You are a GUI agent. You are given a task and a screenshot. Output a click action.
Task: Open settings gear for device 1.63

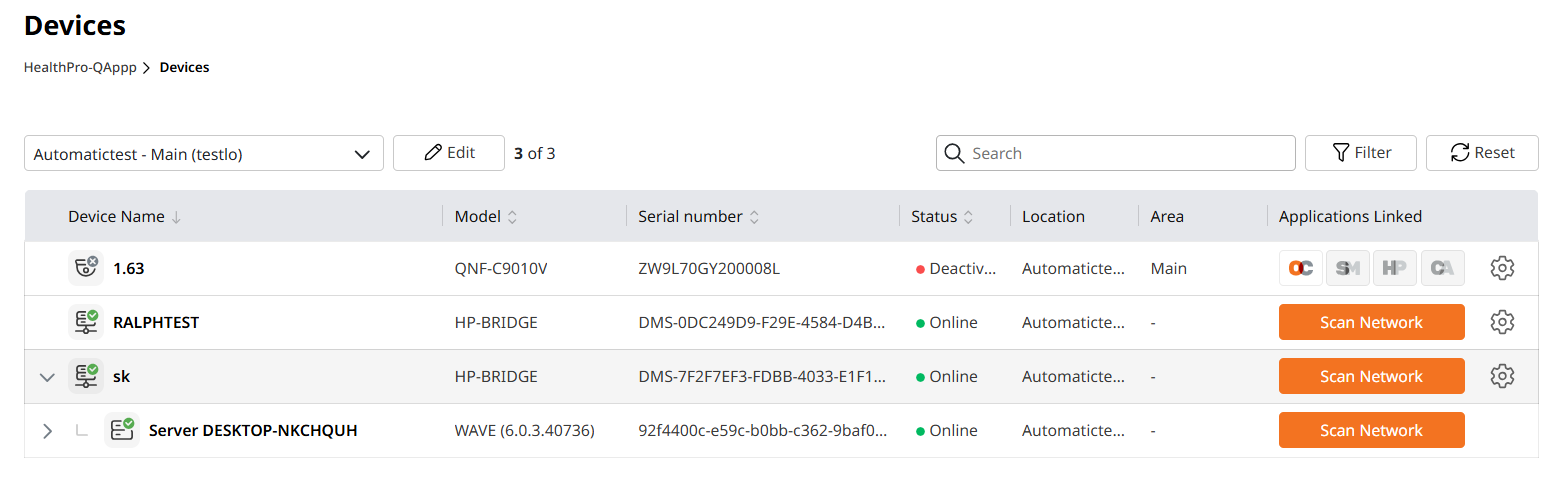[1502, 268]
